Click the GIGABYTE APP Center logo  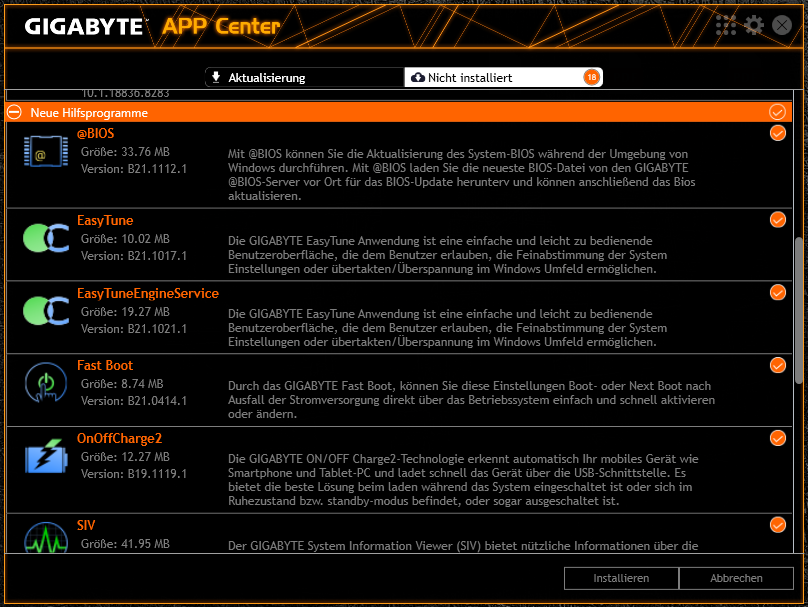pyautogui.click(x=152, y=26)
